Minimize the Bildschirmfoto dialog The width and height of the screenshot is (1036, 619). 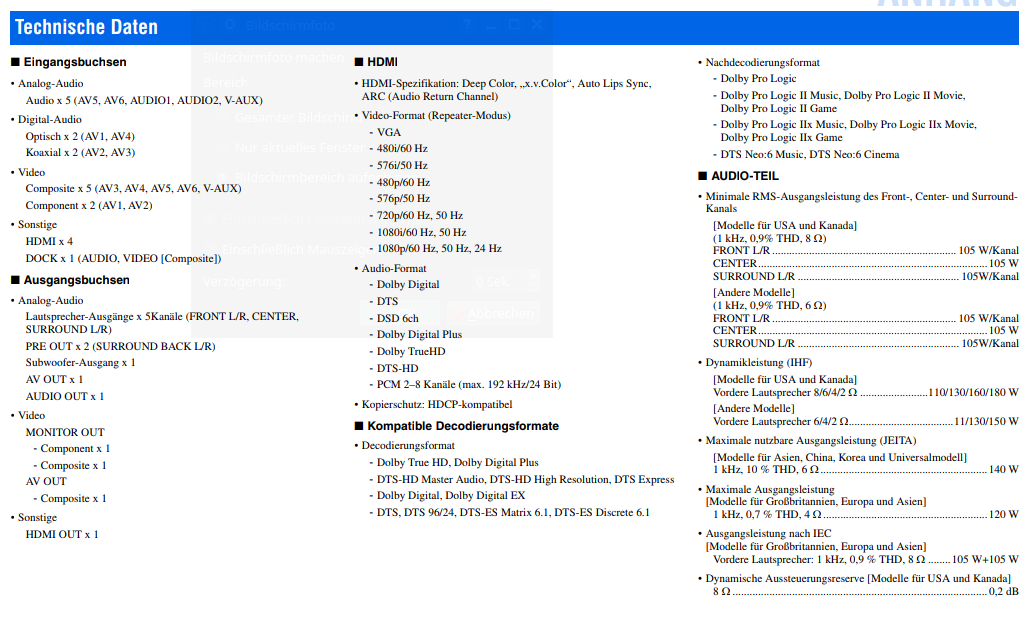491,24
